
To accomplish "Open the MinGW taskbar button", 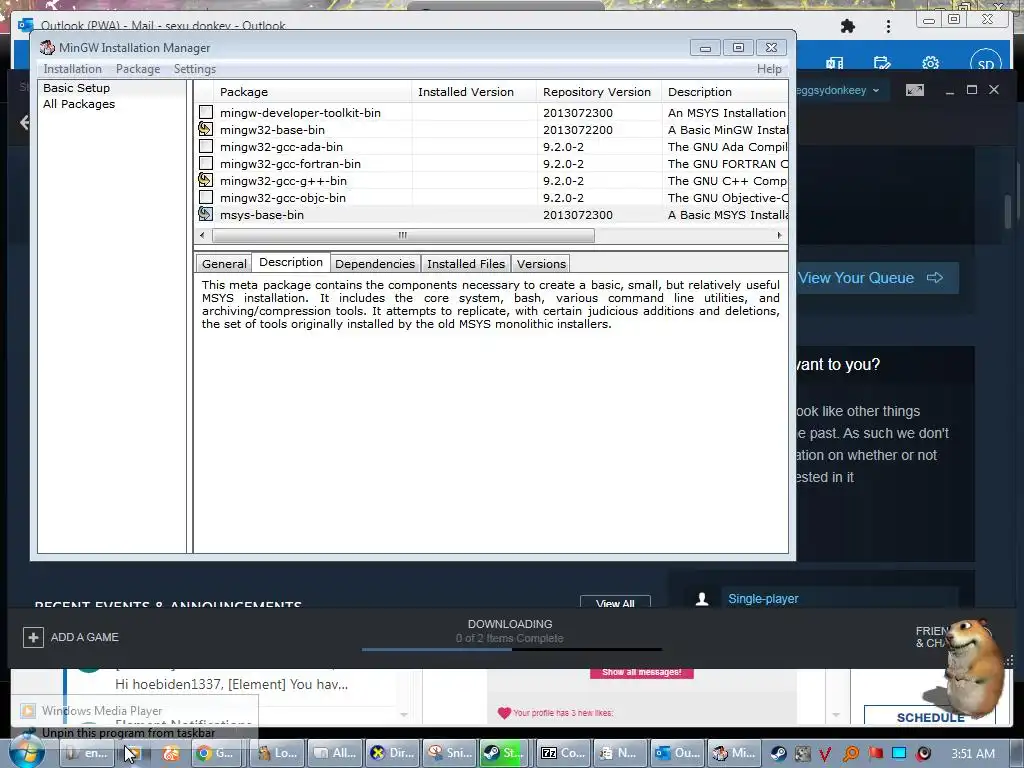I will [x=734, y=753].
